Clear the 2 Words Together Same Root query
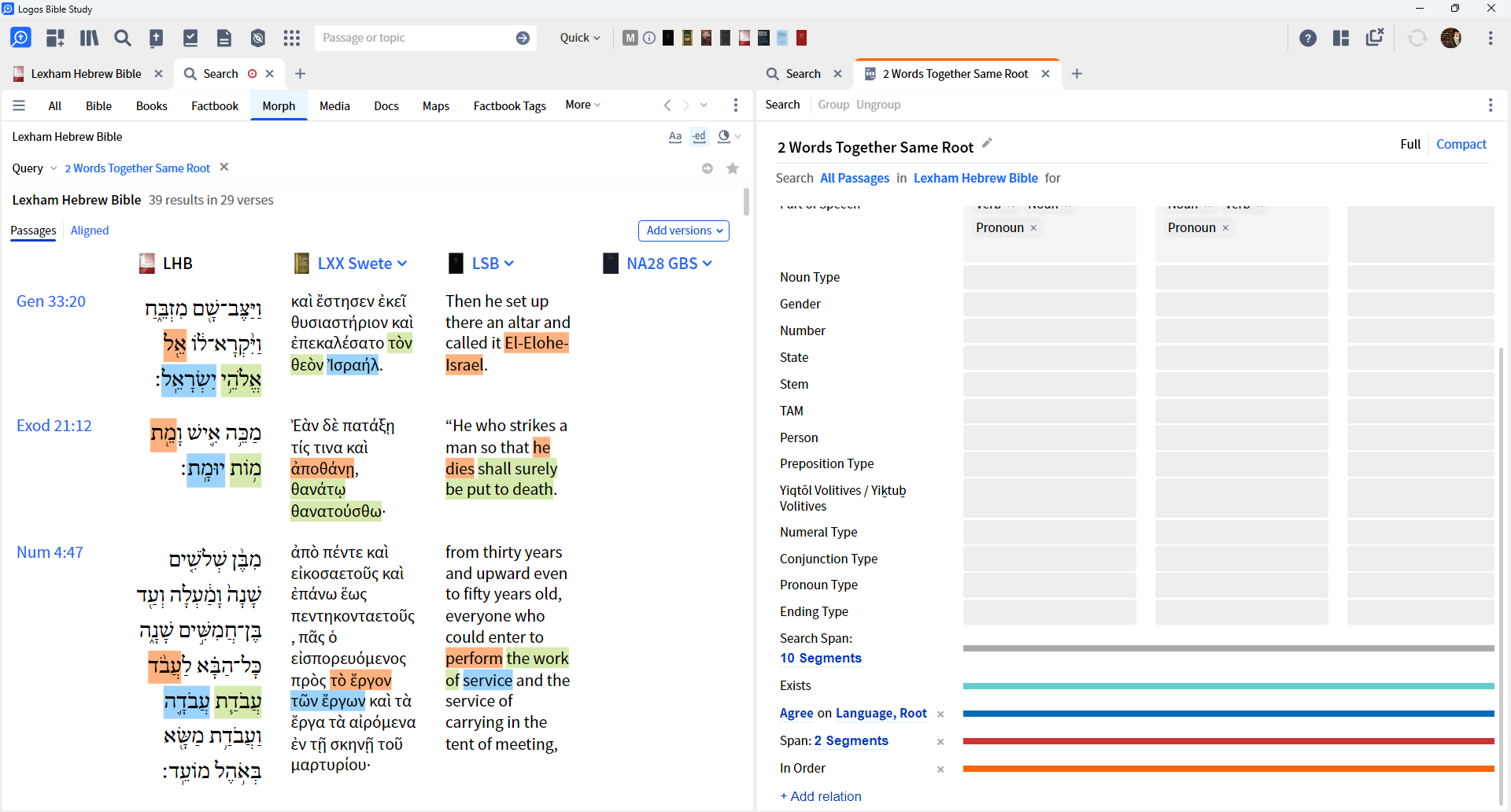 pos(224,167)
